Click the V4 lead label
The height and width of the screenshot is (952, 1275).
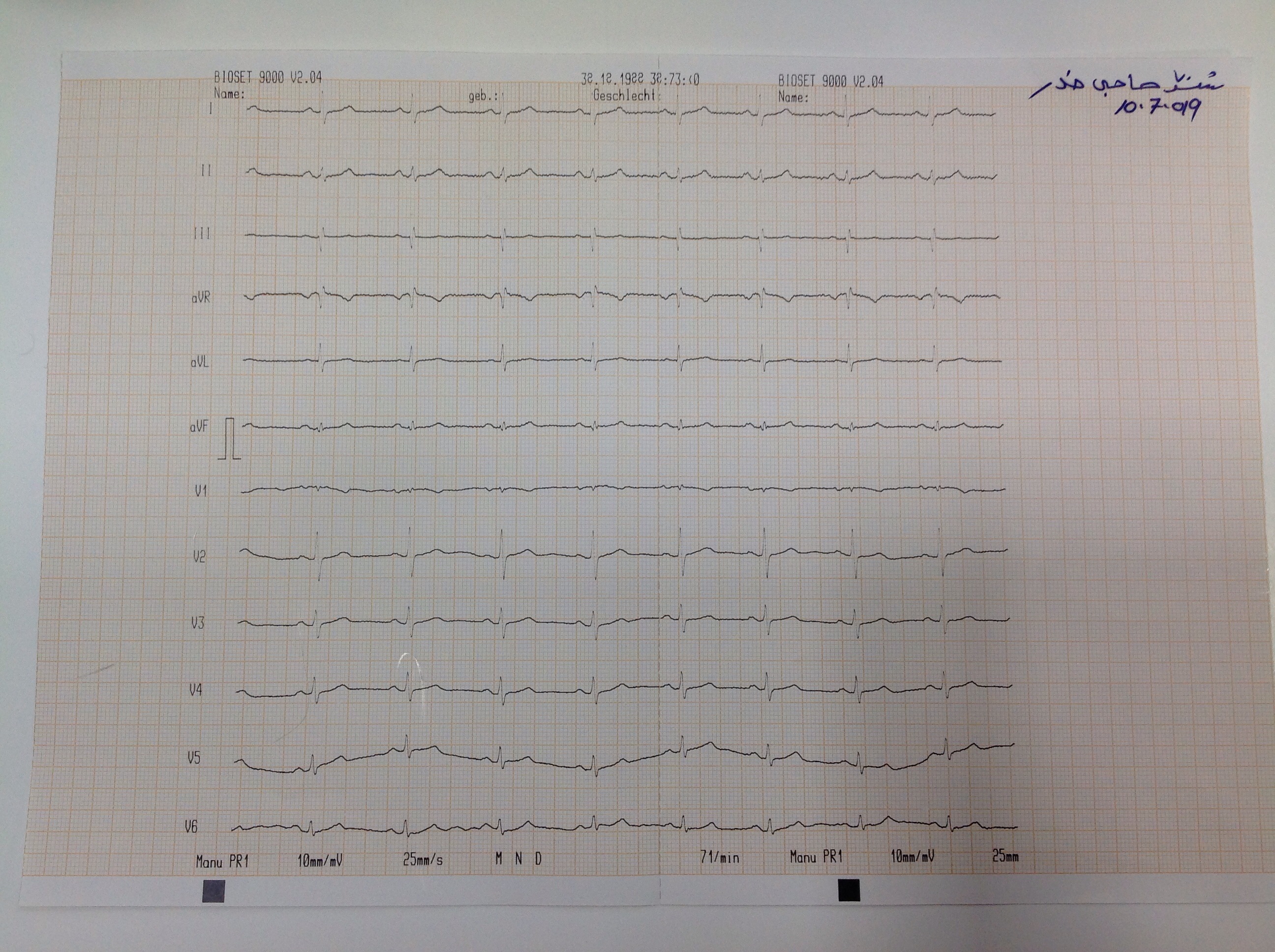tap(195, 690)
